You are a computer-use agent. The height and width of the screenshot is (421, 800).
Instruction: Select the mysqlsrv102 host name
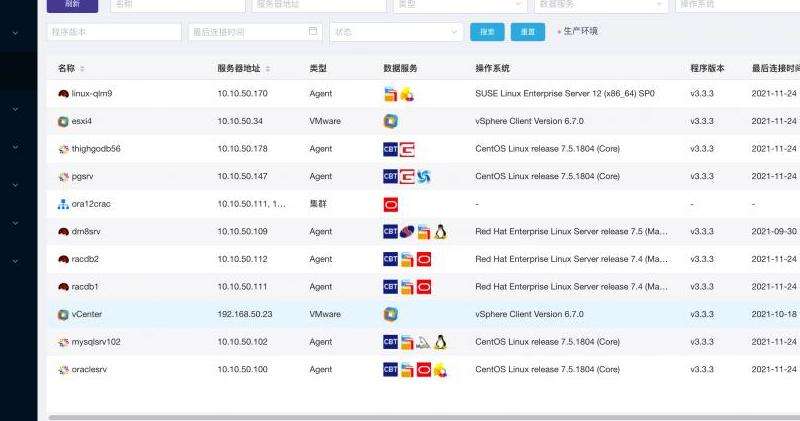click(96, 342)
